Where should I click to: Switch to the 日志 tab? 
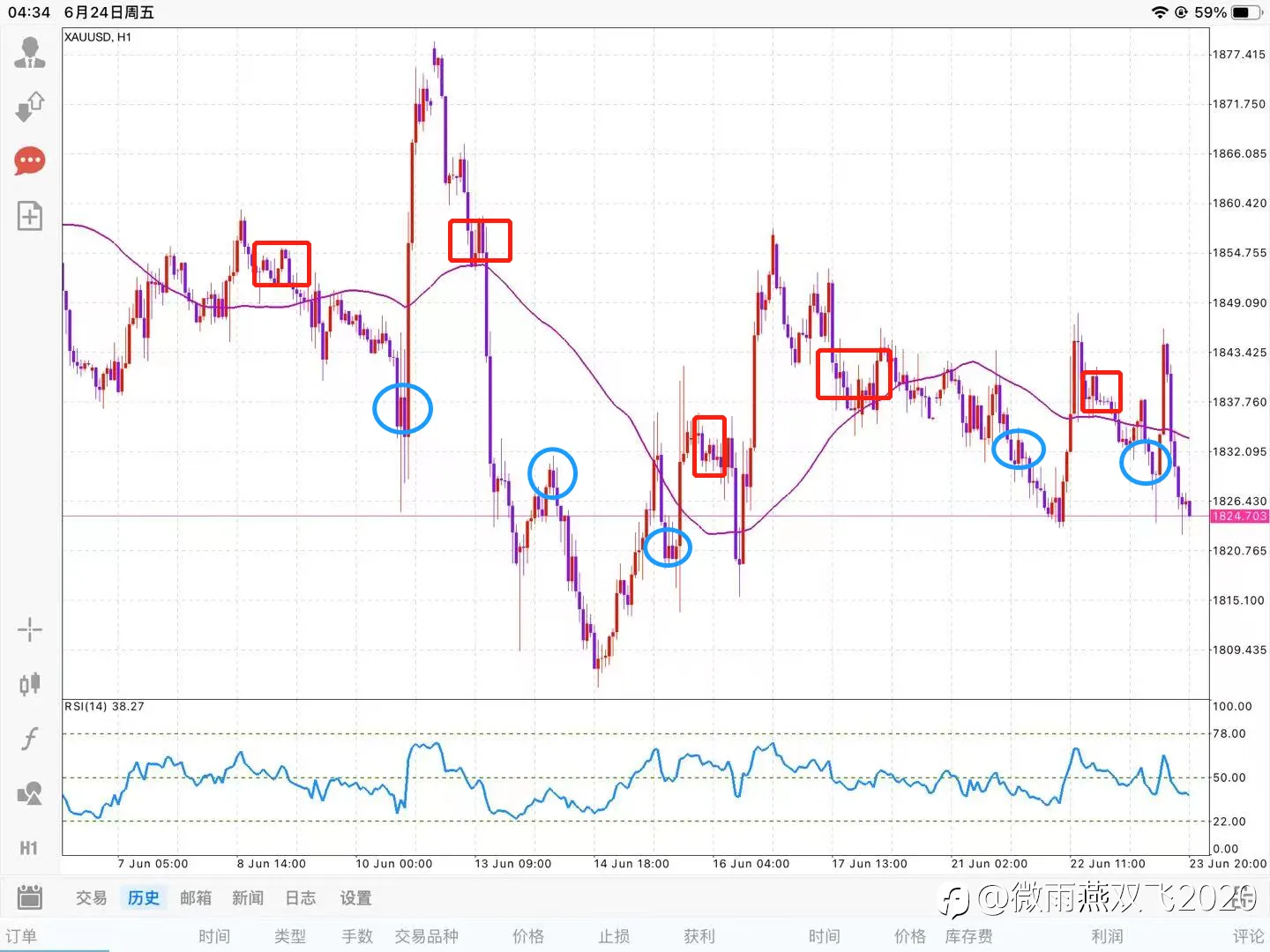pos(300,898)
